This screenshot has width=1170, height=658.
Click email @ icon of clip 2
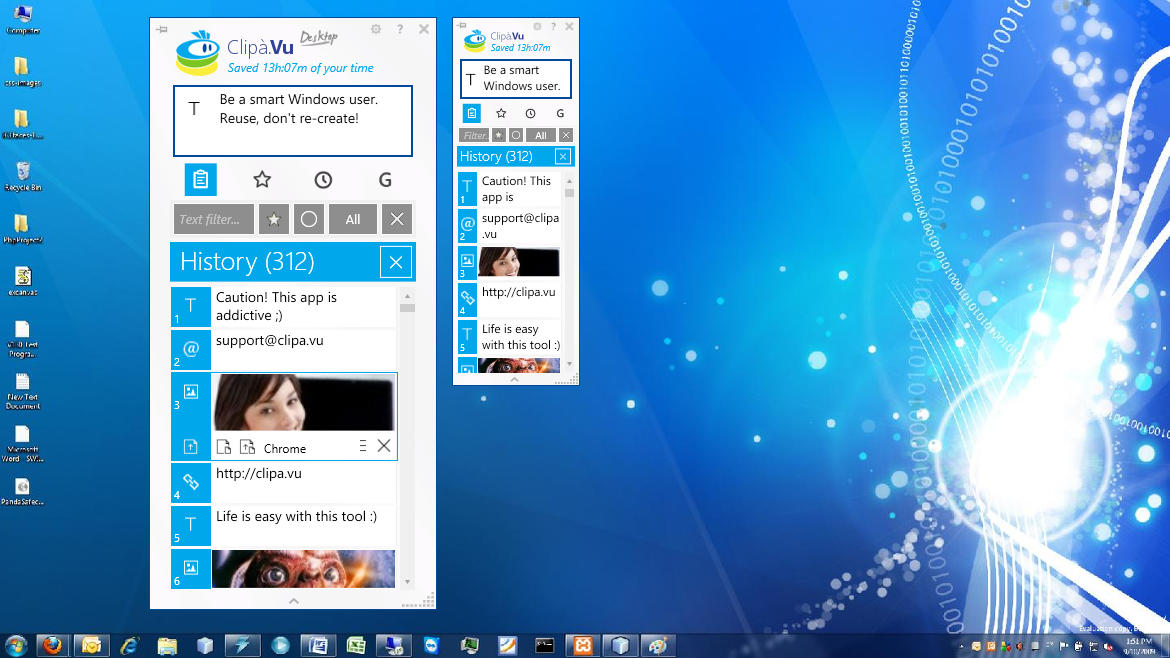click(191, 350)
